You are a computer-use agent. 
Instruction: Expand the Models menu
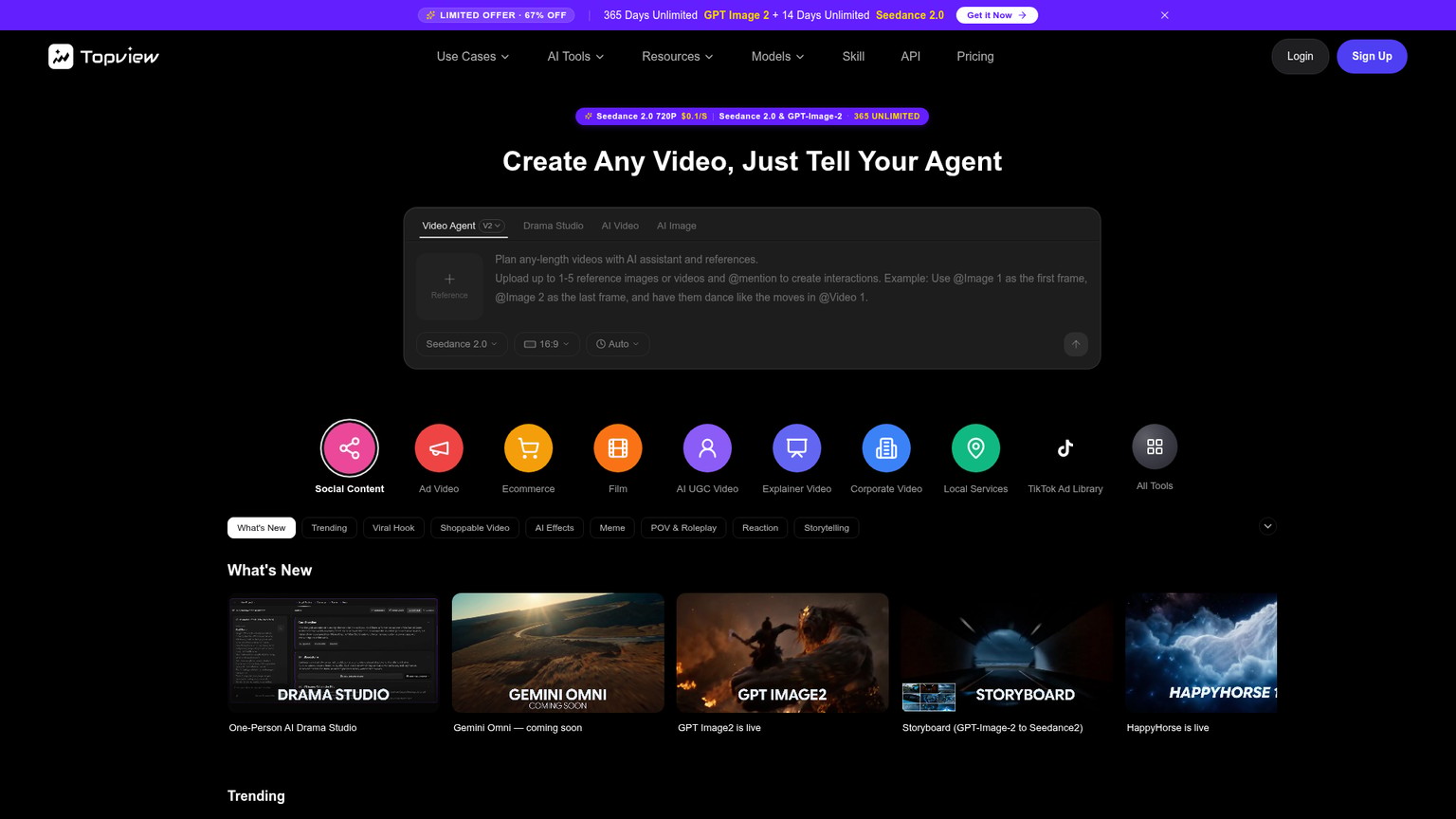tap(778, 57)
